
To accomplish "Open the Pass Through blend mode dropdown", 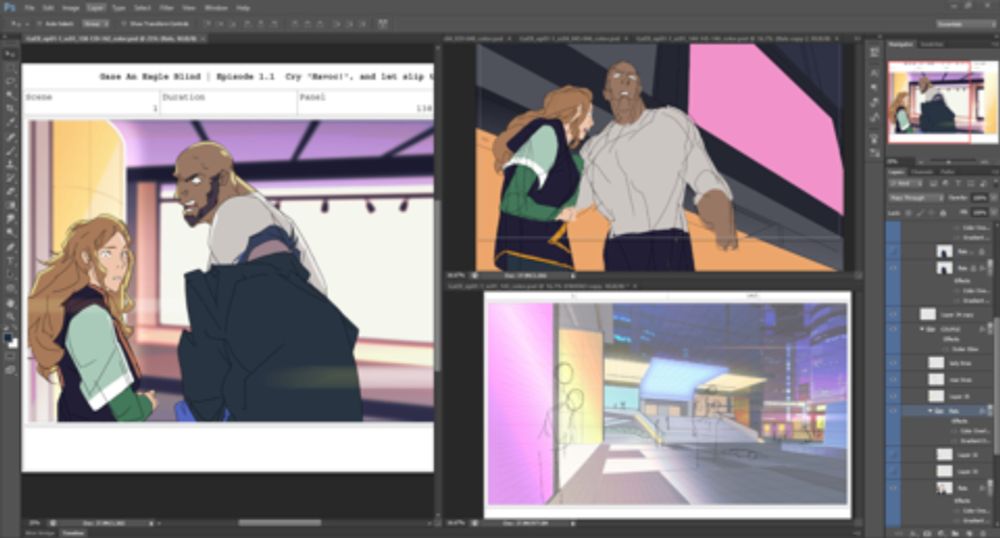I will (914, 198).
